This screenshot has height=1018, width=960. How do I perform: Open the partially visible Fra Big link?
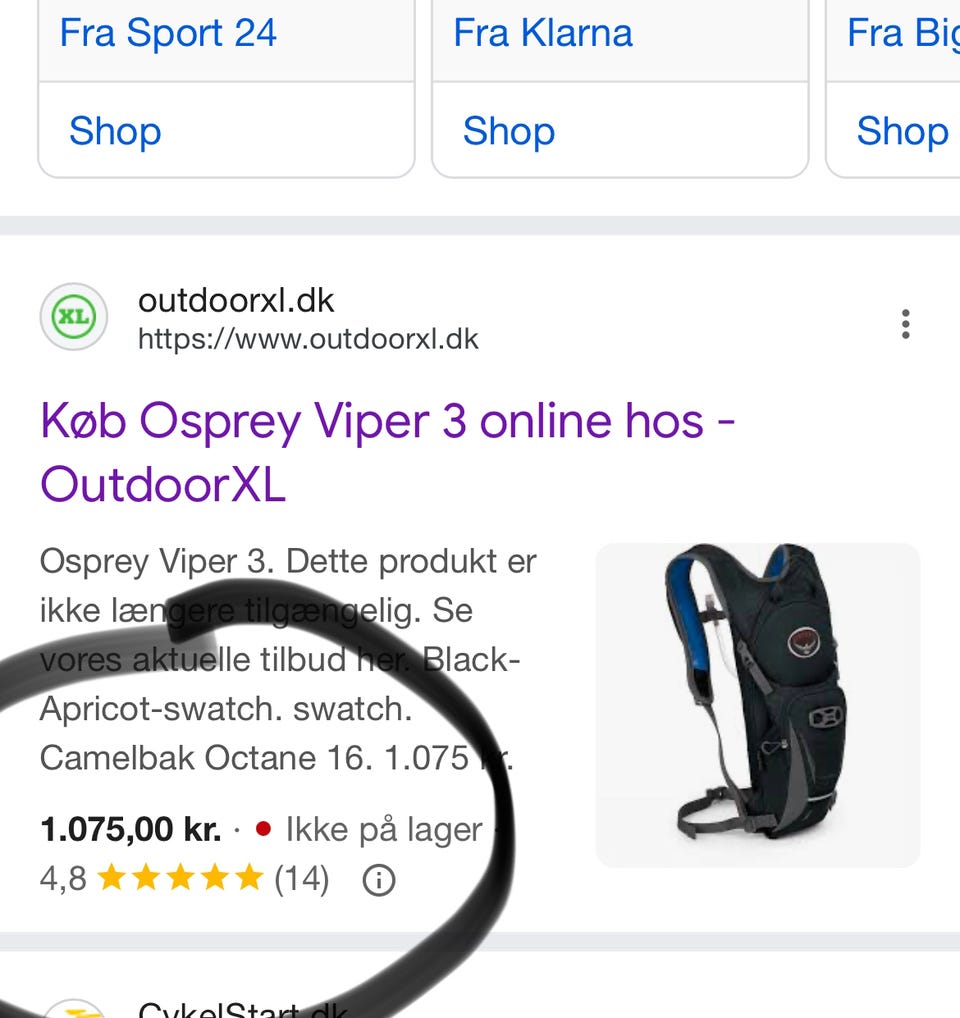click(x=903, y=33)
